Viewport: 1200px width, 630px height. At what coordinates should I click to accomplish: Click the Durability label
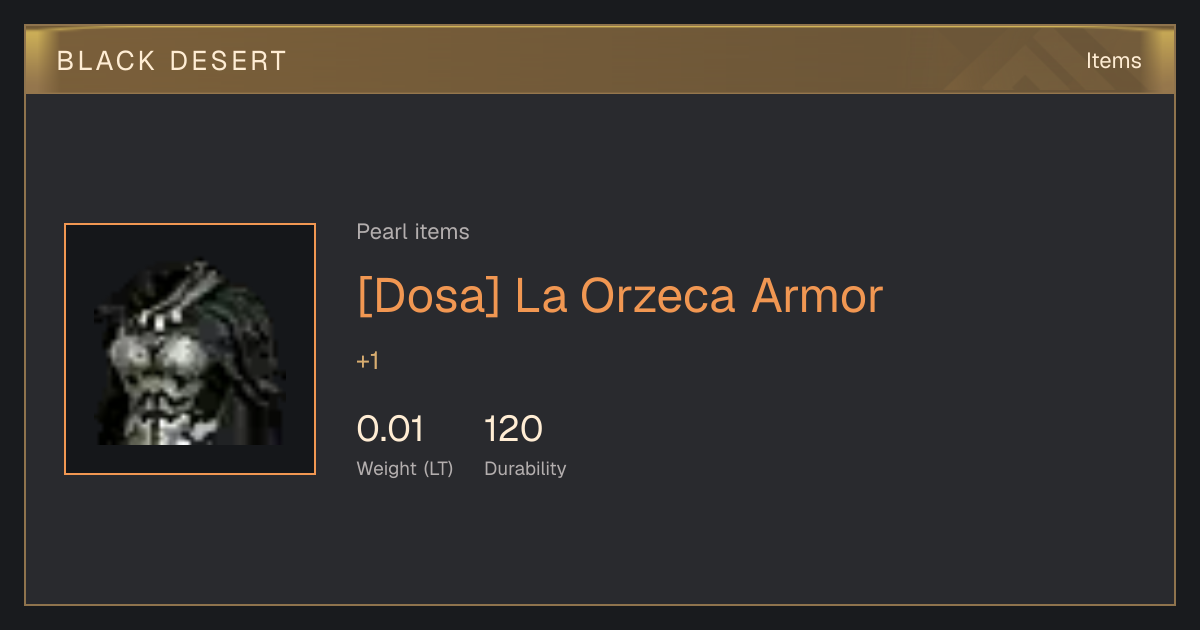click(x=525, y=468)
